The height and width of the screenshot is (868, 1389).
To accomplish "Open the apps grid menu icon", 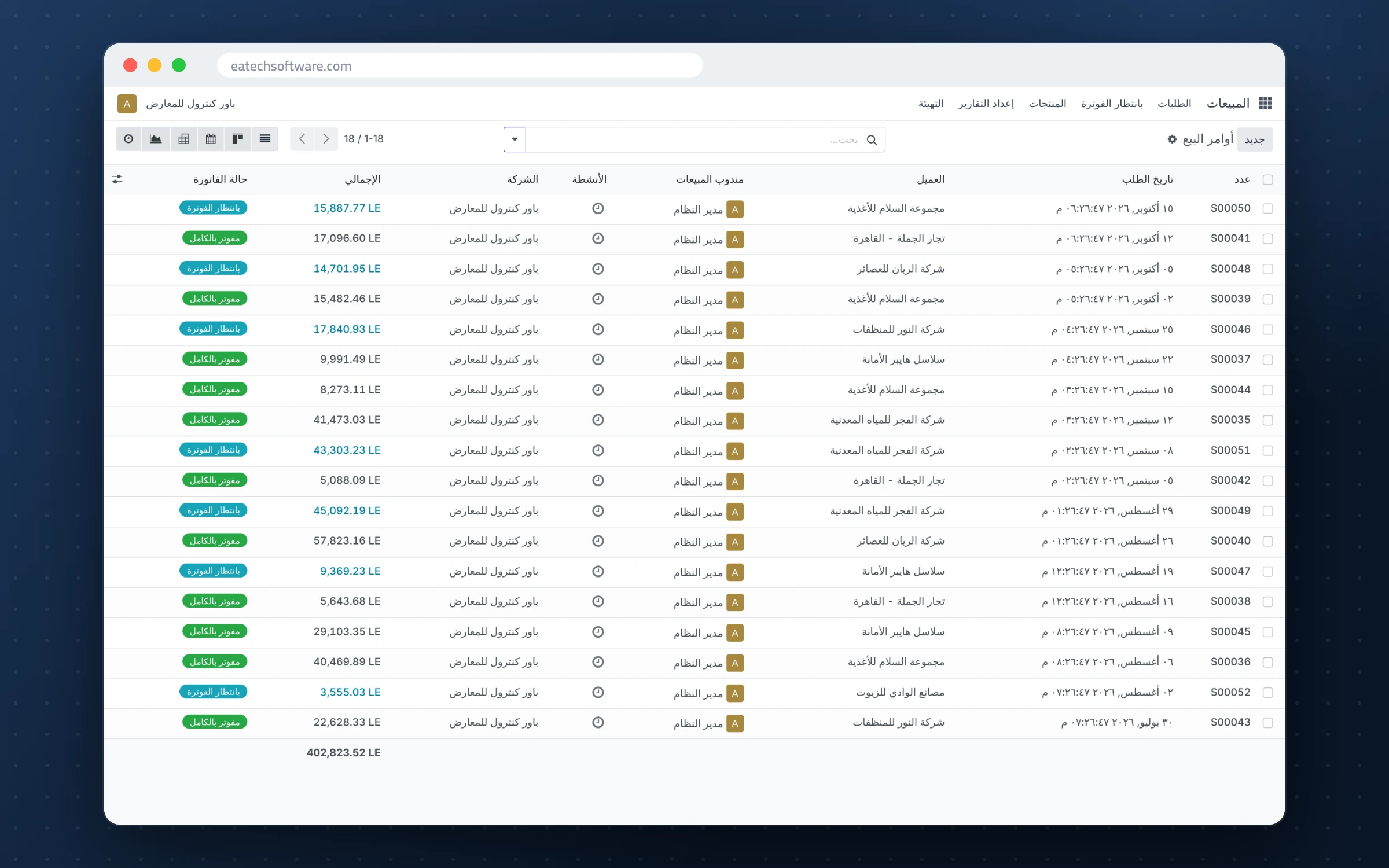I will click(x=1265, y=104).
